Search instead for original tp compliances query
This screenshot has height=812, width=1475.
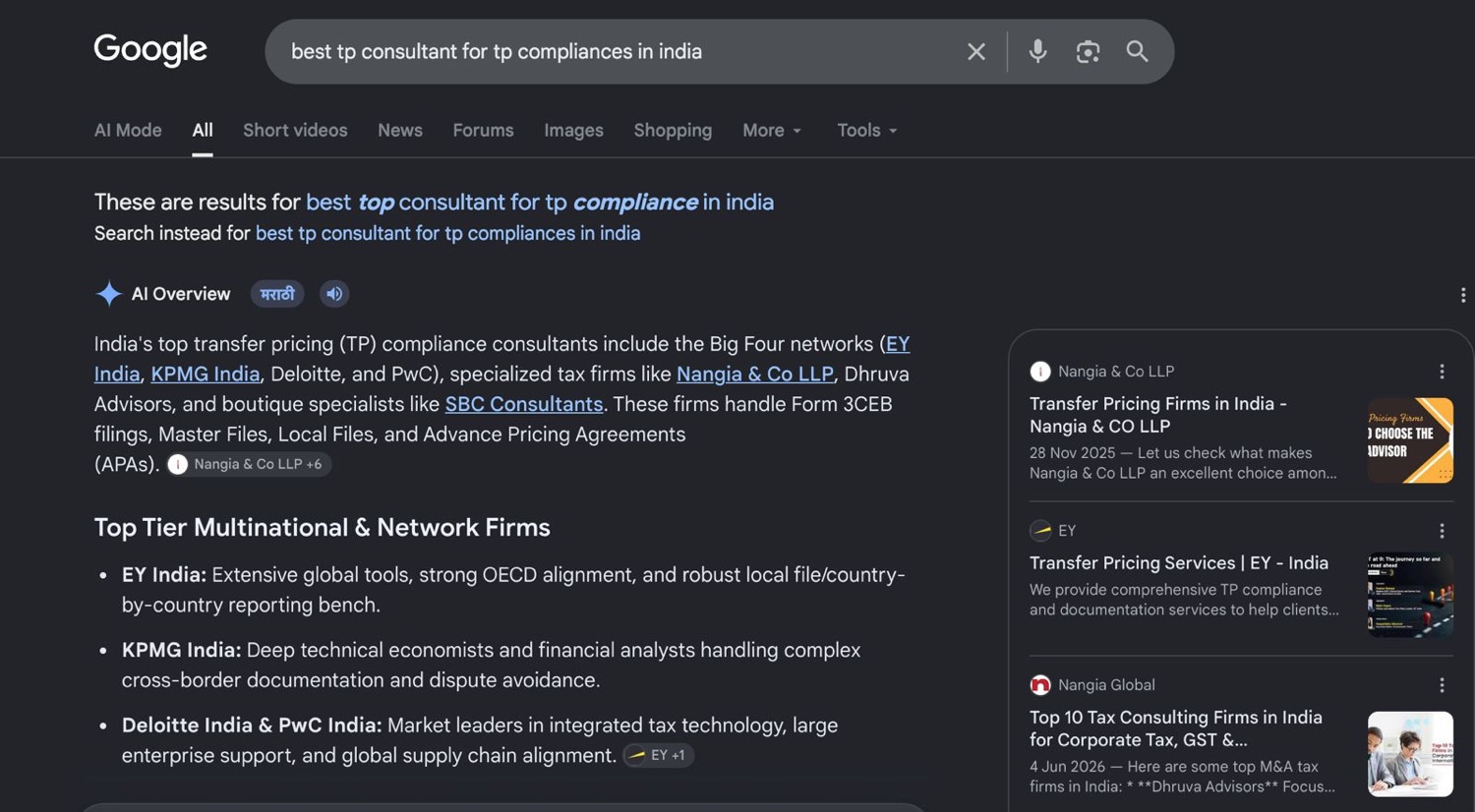[447, 233]
